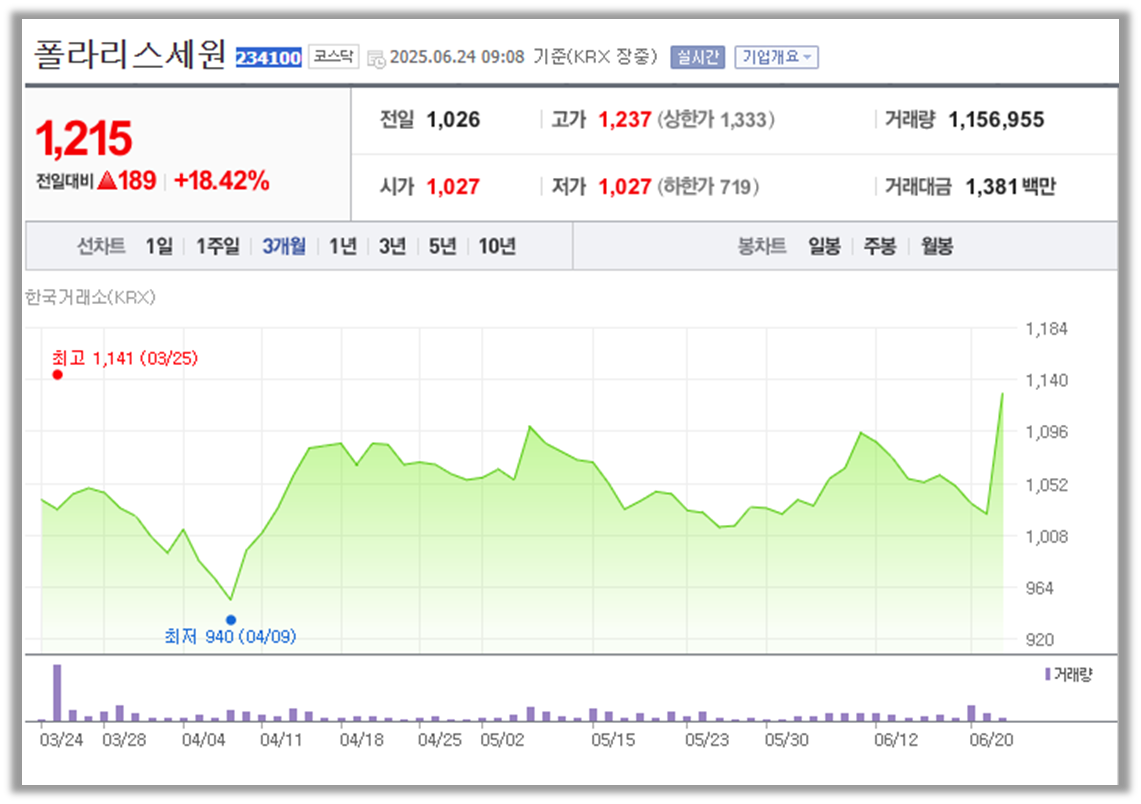This screenshot has width=1141, height=804.
Task: Click the purple 거래량 legend marker
Action: [1047, 674]
